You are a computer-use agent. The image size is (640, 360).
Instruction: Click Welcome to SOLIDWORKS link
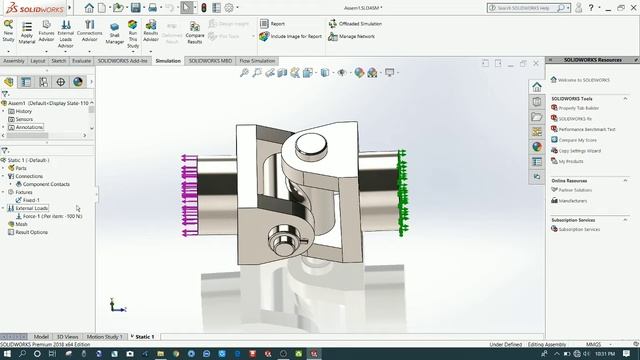click(x=584, y=80)
